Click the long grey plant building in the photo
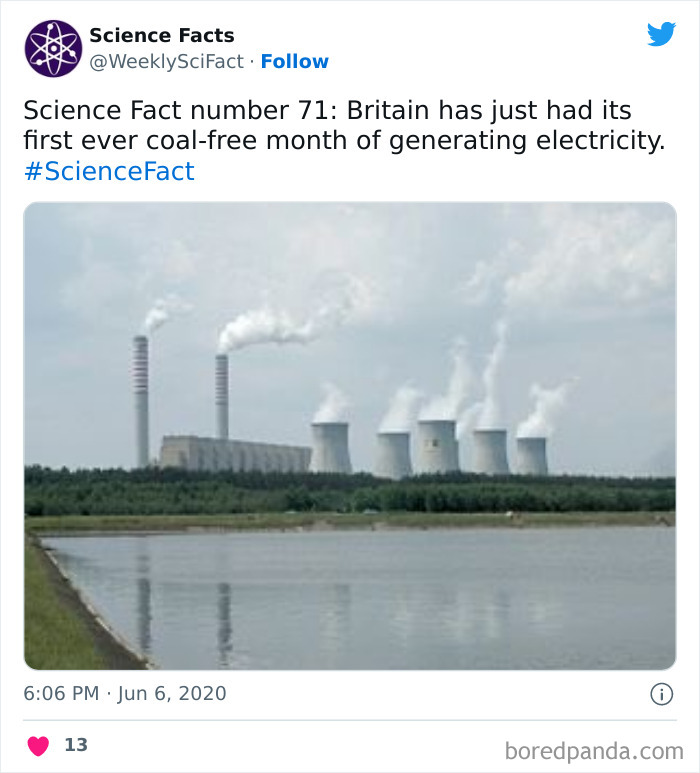 (235, 453)
